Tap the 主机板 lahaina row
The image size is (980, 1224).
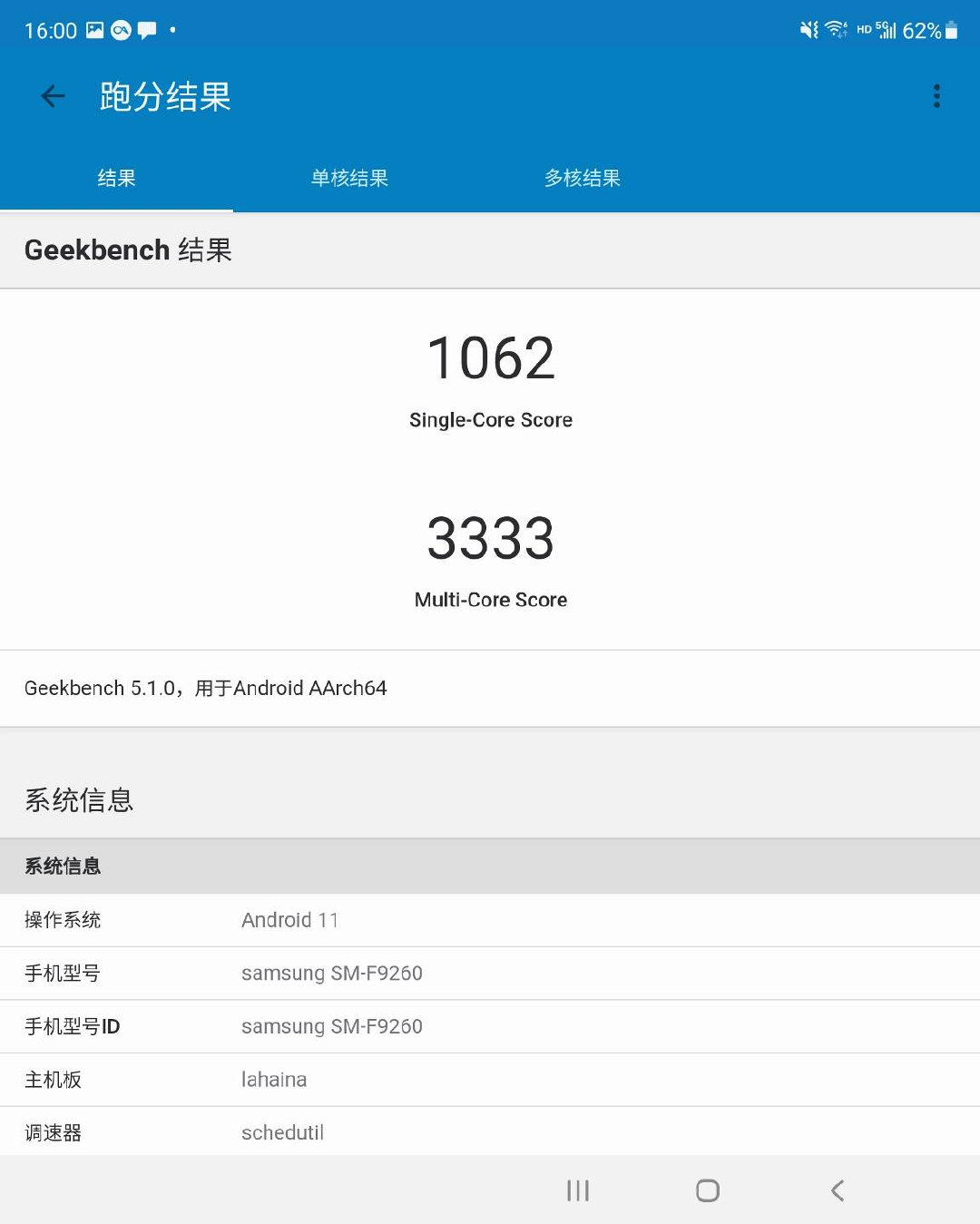[490, 1080]
